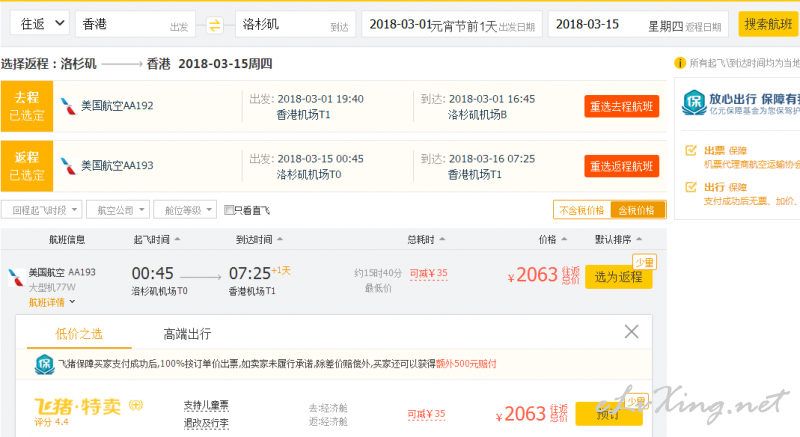The image size is (800, 437).
Task: Click 选为返程 button for AA193
Action: click(x=618, y=277)
